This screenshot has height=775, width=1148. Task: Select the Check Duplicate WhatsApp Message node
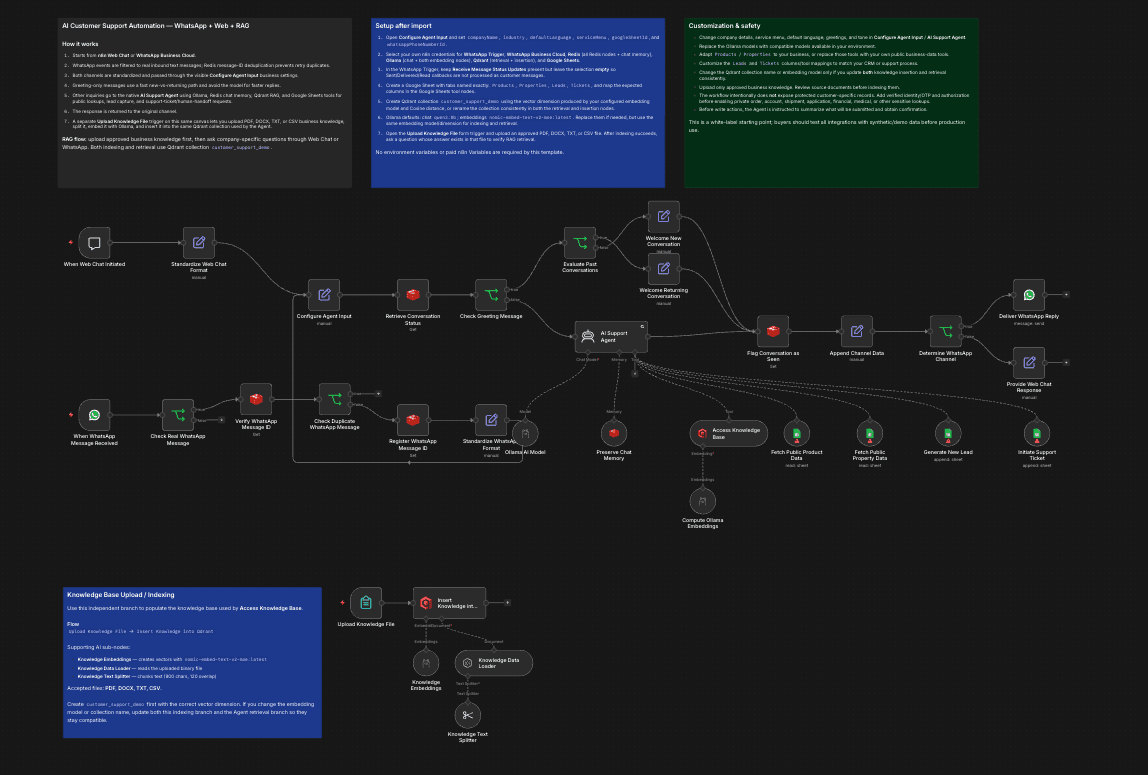pos(335,400)
